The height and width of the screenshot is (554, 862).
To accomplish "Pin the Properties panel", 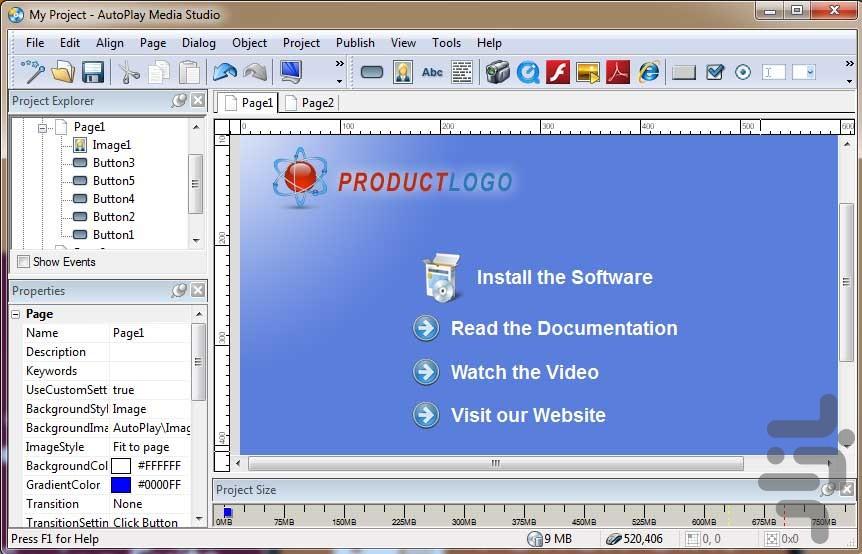I will 179,290.
